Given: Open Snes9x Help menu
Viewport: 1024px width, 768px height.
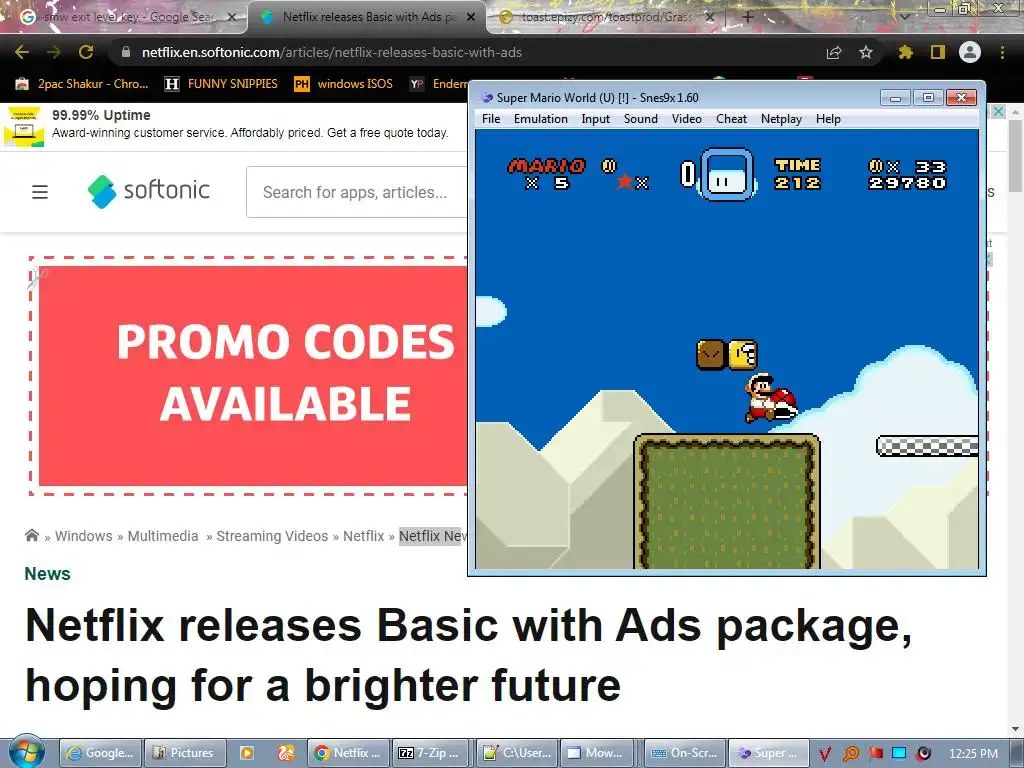Looking at the screenshot, I should point(828,119).
